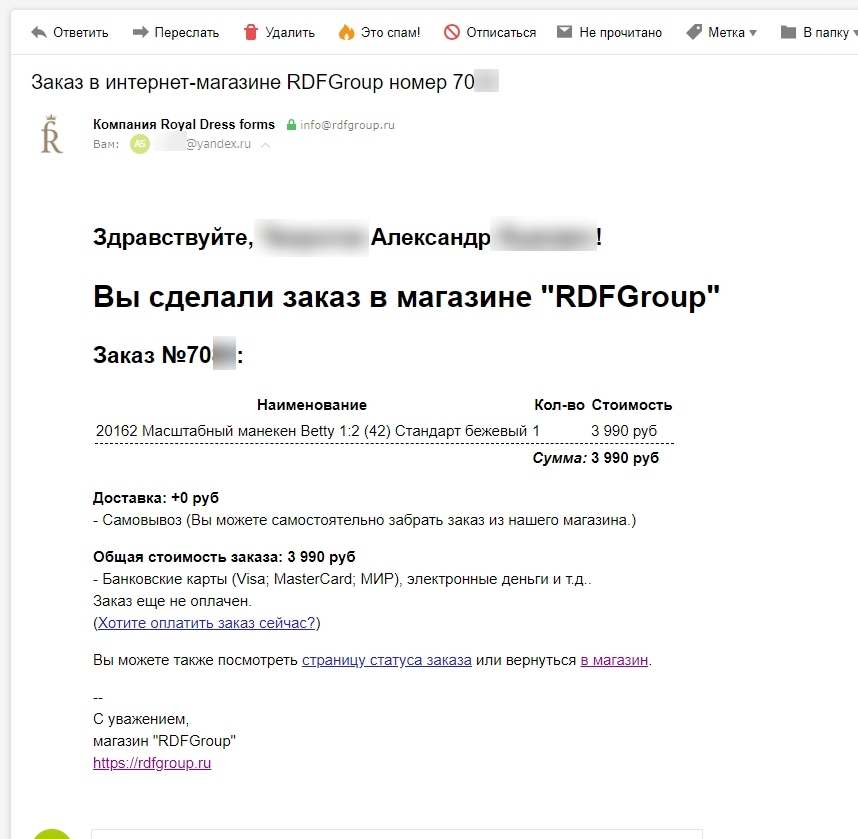Click the Самовывоз delivery description
The image size is (858, 839).
coord(364,520)
